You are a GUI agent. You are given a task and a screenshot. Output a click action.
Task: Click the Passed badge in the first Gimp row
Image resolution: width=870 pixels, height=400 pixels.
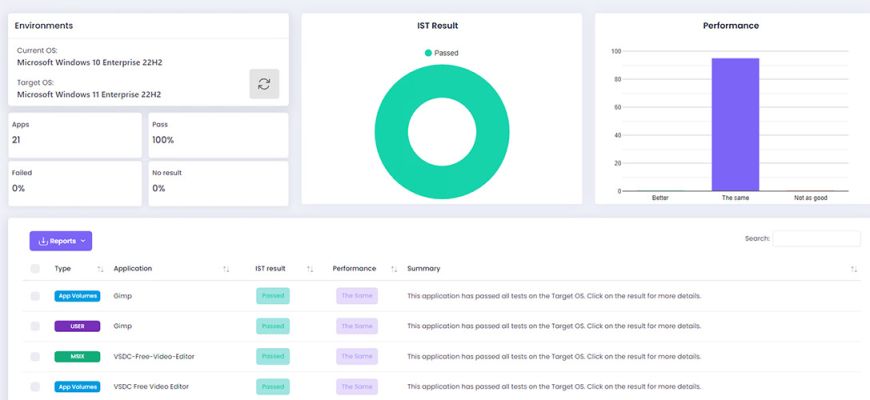273,296
